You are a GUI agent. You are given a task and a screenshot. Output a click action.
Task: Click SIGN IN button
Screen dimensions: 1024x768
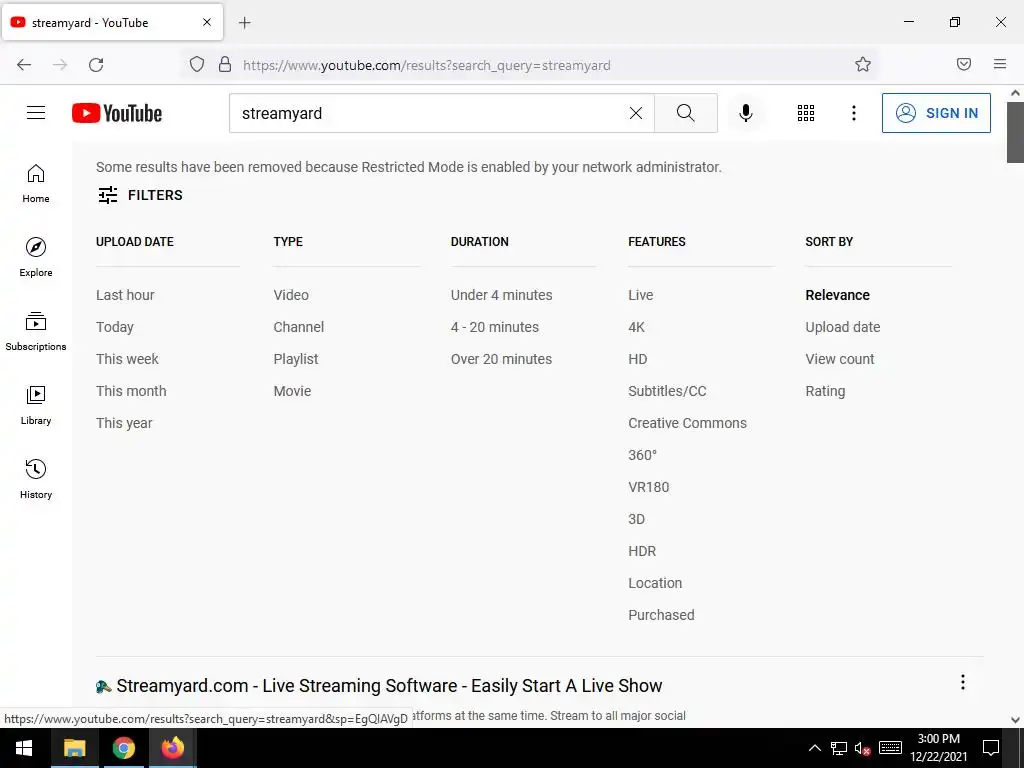(x=936, y=113)
